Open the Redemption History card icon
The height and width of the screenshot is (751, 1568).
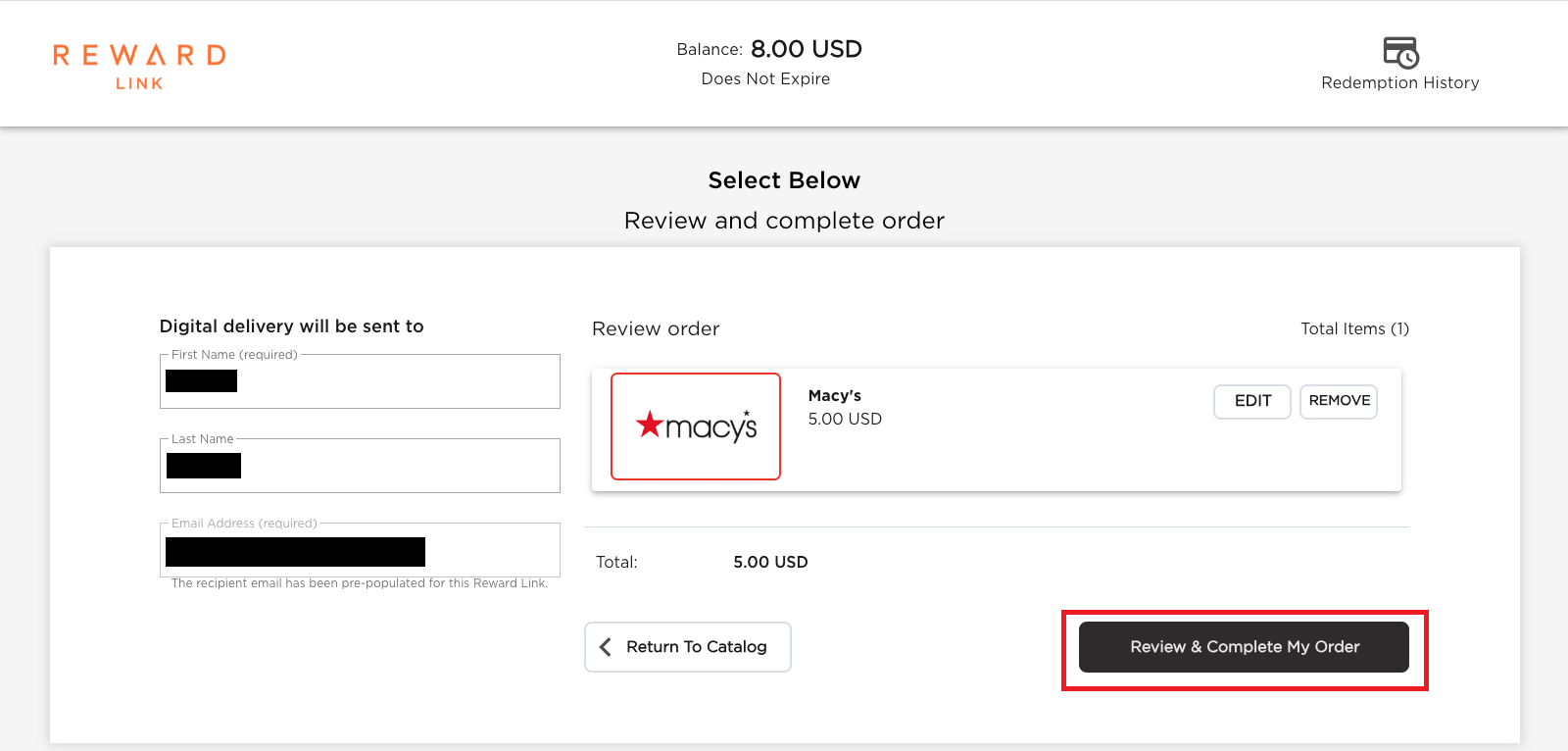(1400, 52)
